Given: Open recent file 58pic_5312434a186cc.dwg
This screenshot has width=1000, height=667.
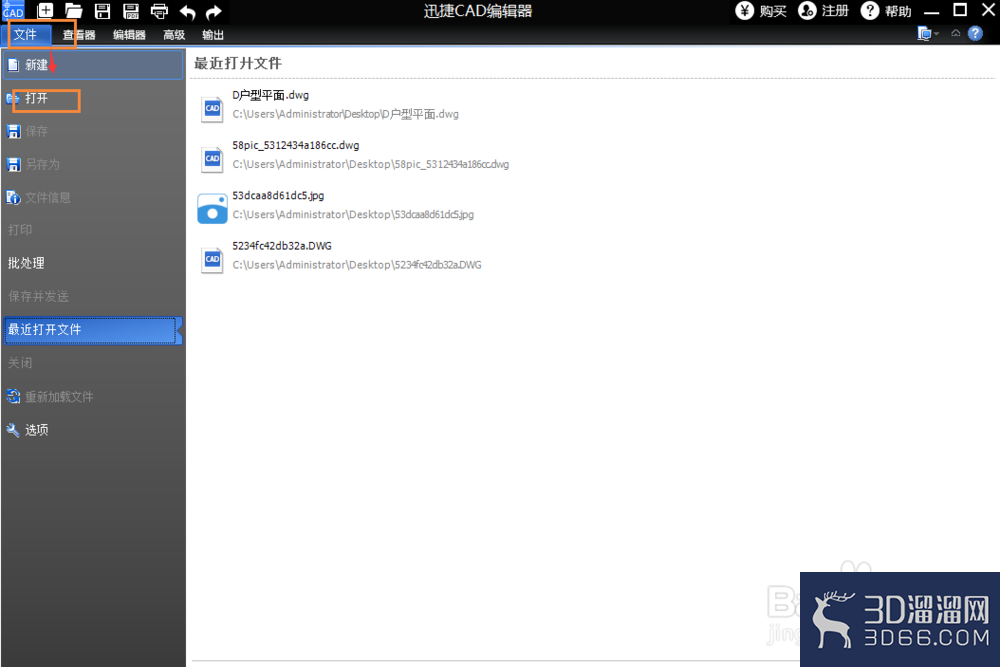Looking at the screenshot, I should click(x=295, y=145).
